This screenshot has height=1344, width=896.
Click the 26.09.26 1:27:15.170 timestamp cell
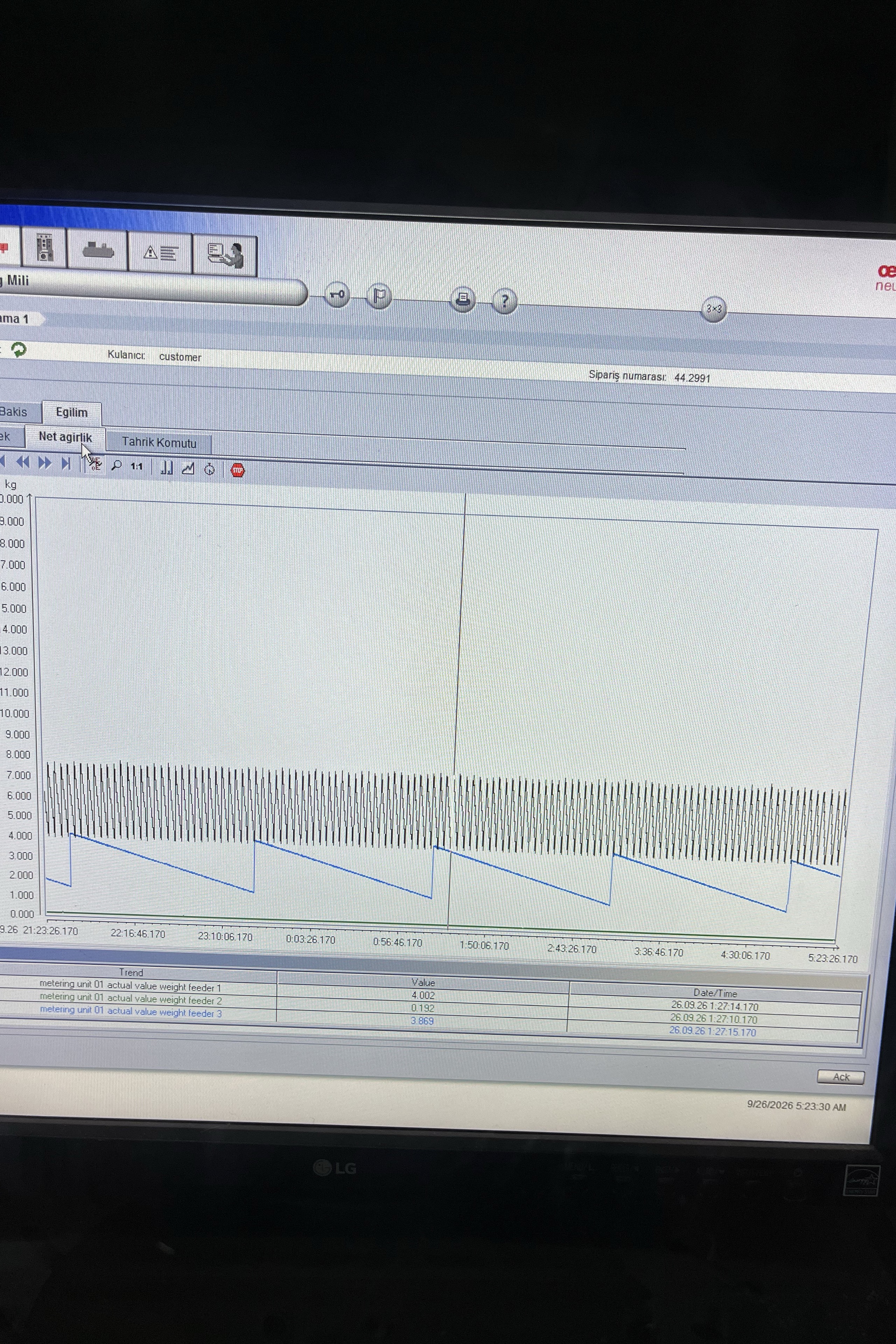(713, 1031)
